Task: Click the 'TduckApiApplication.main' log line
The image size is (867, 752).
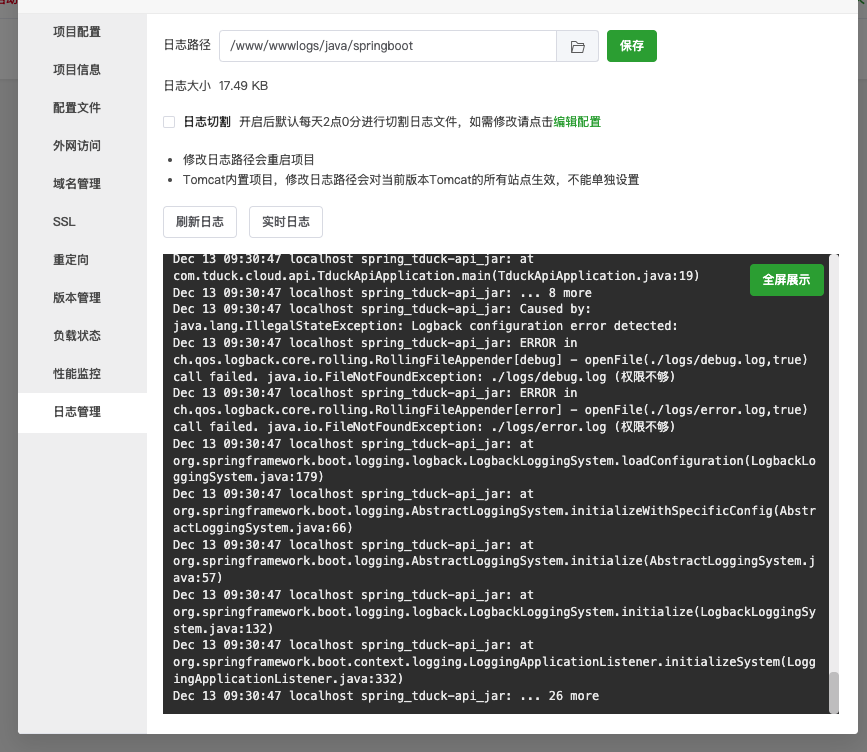Action: tap(436, 276)
